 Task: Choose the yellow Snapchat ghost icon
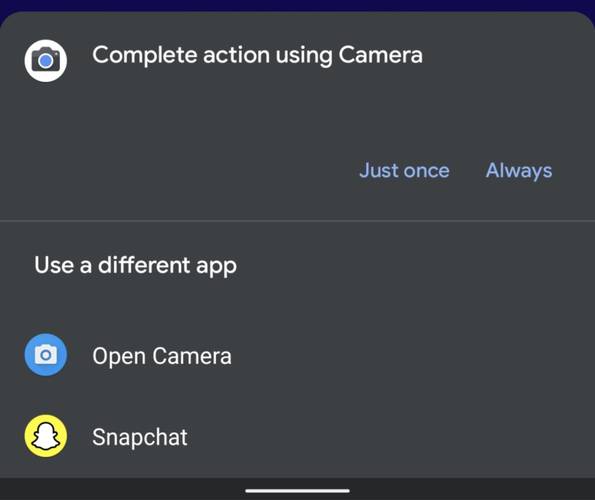46,436
